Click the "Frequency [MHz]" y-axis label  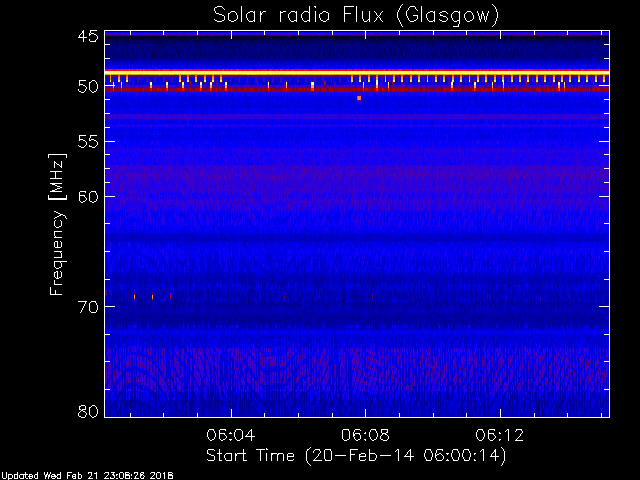[58, 224]
